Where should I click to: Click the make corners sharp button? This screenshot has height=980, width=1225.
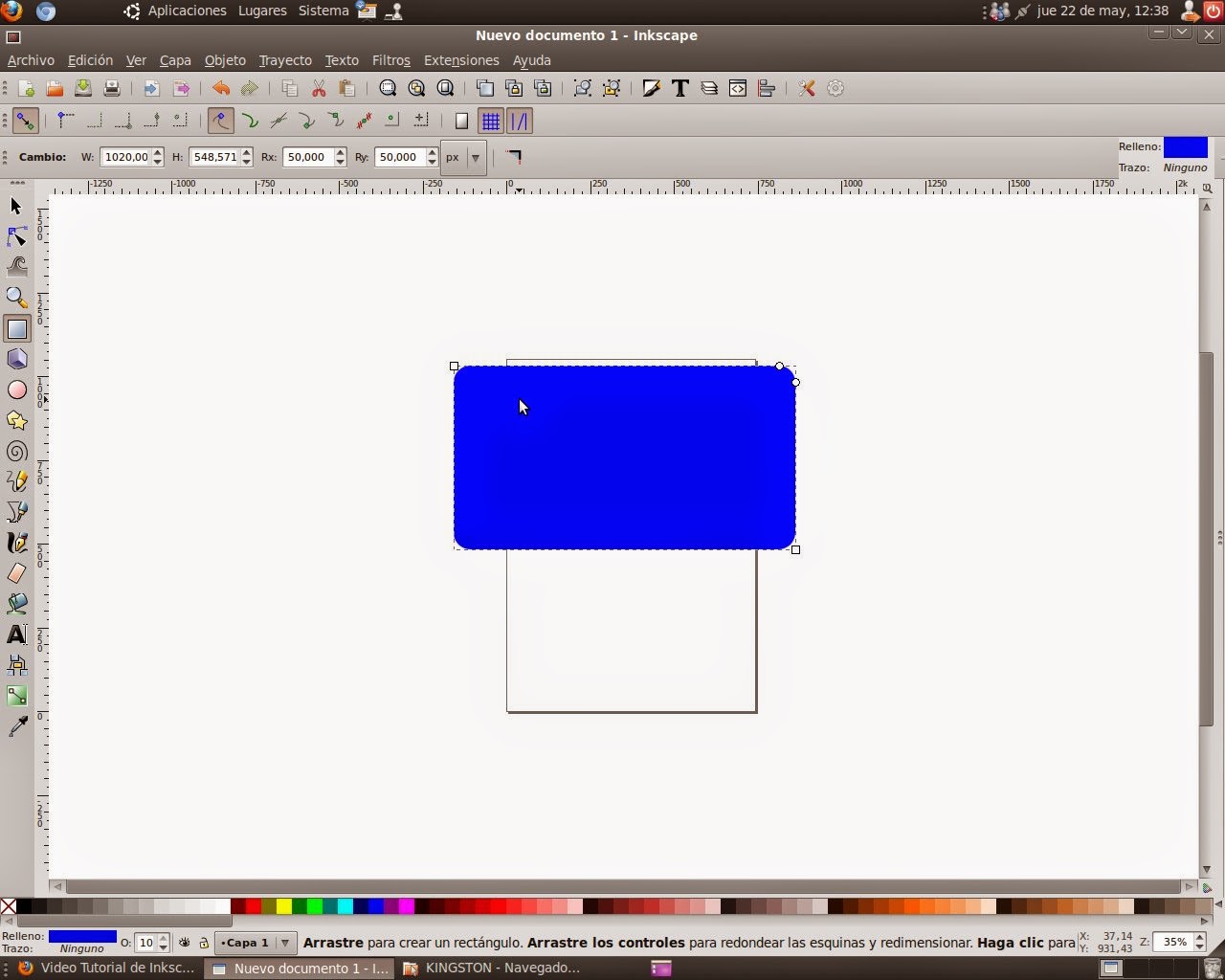(514, 157)
